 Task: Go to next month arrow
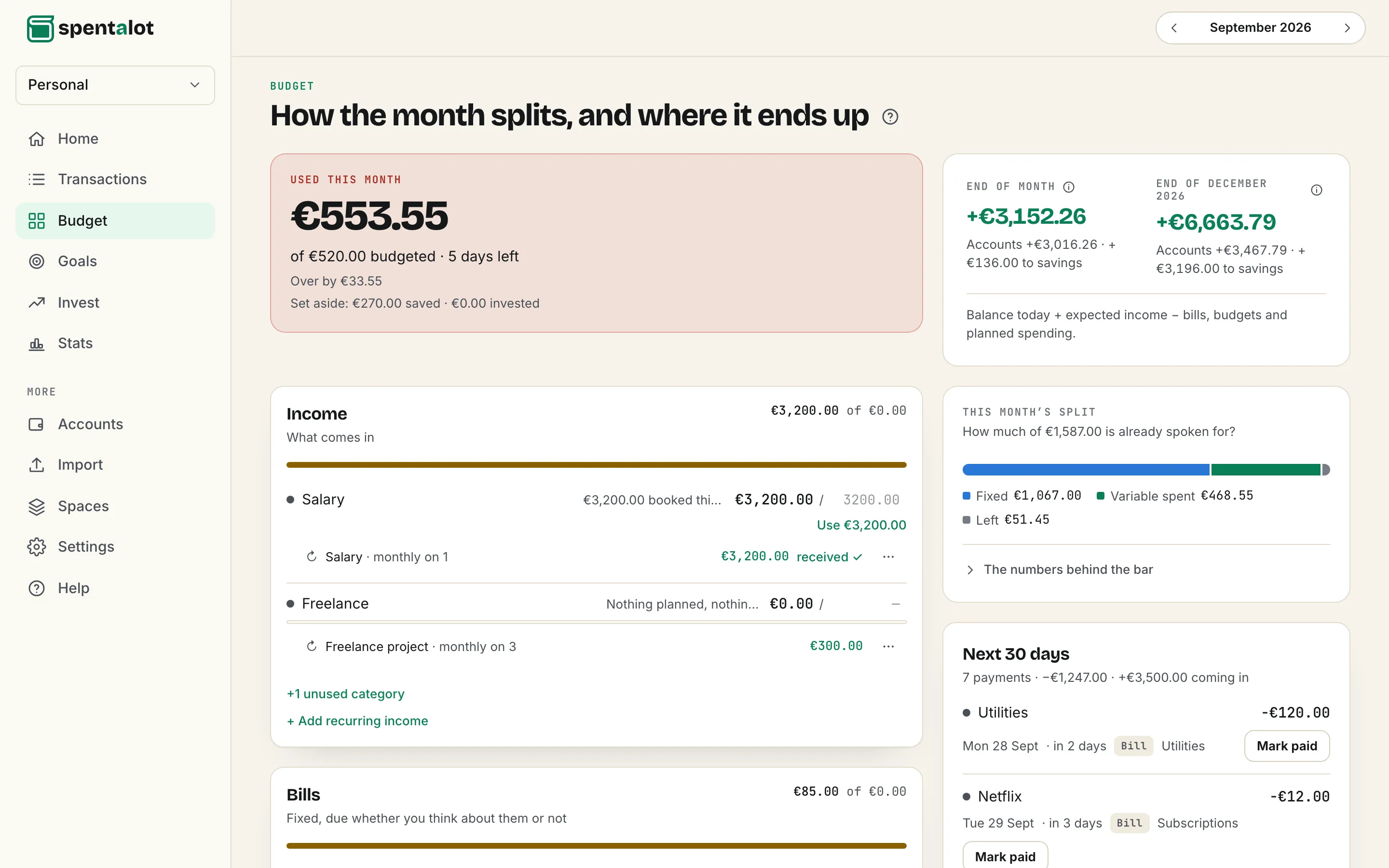[1347, 28]
